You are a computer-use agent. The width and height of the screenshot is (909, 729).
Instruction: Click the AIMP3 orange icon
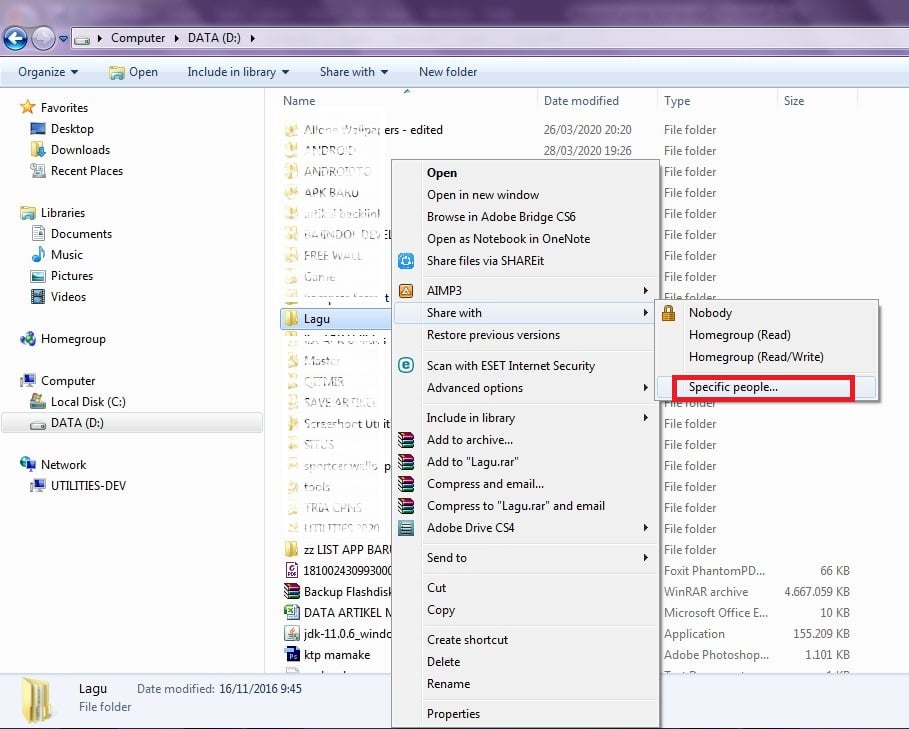click(x=406, y=290)
